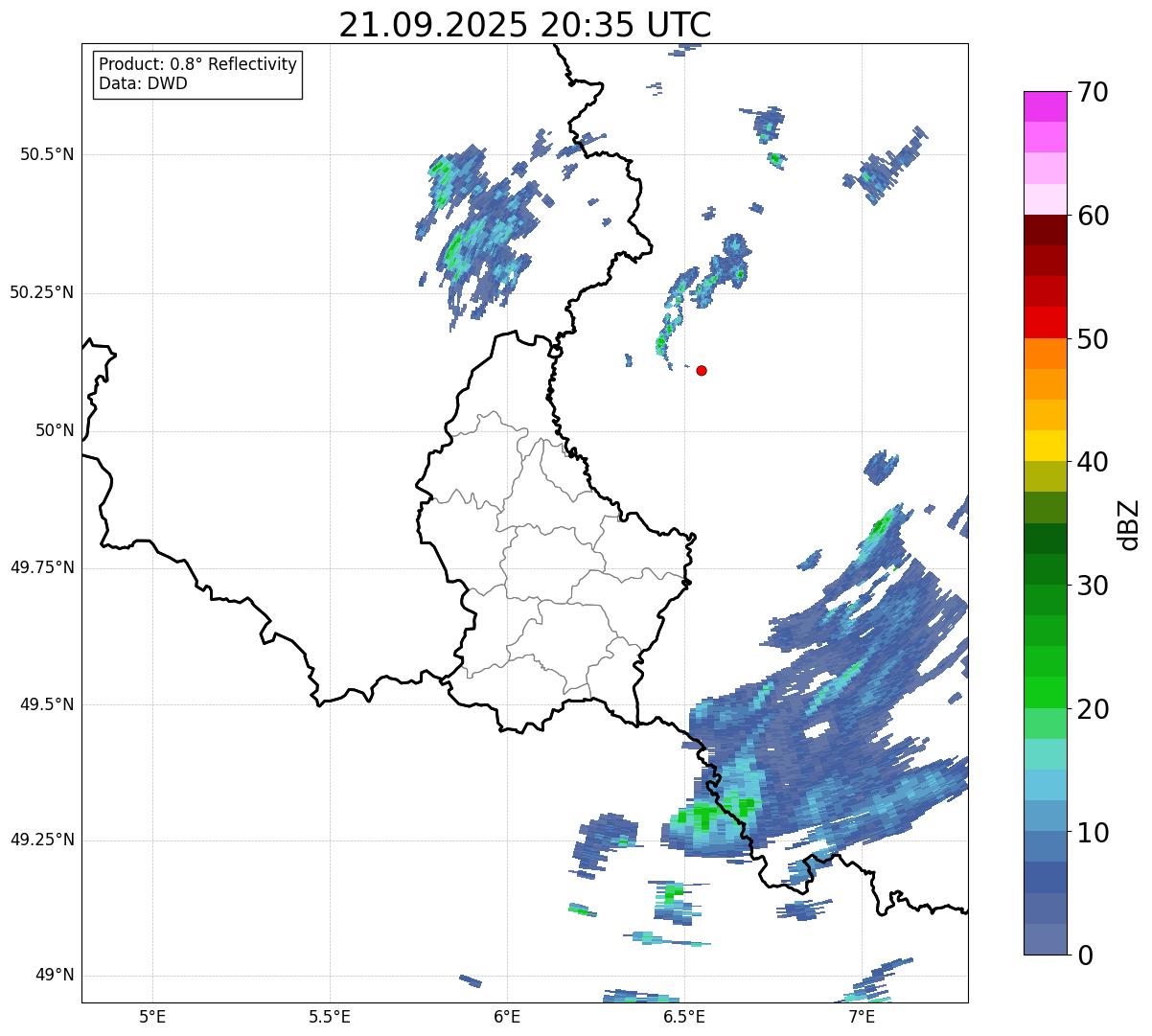This screenshot has height=1036, width=1152.
Task: Click the title 21.09.2025 20:35 UTC
Action: click(x=525, y=25)
